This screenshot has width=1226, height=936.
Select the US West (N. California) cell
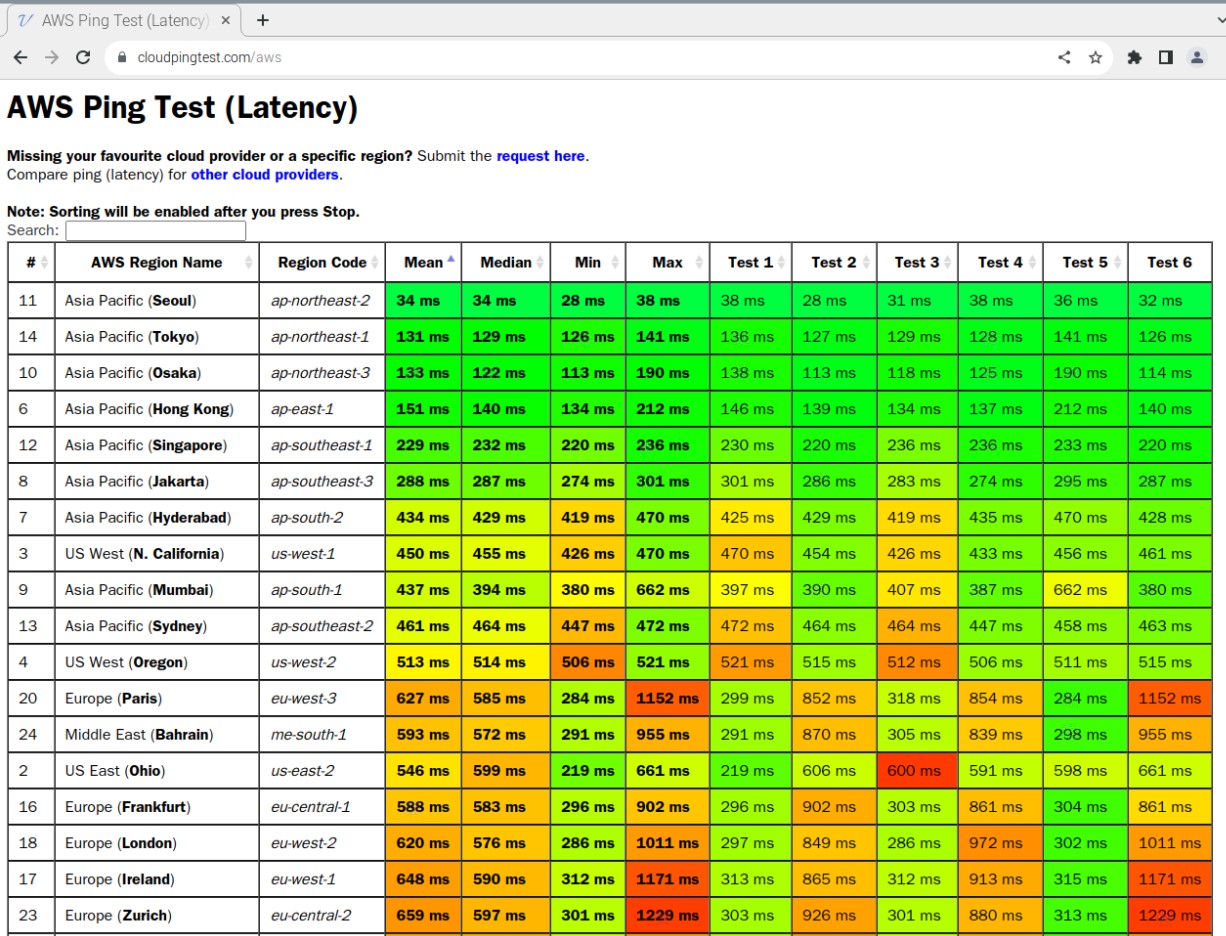point(157,553)
